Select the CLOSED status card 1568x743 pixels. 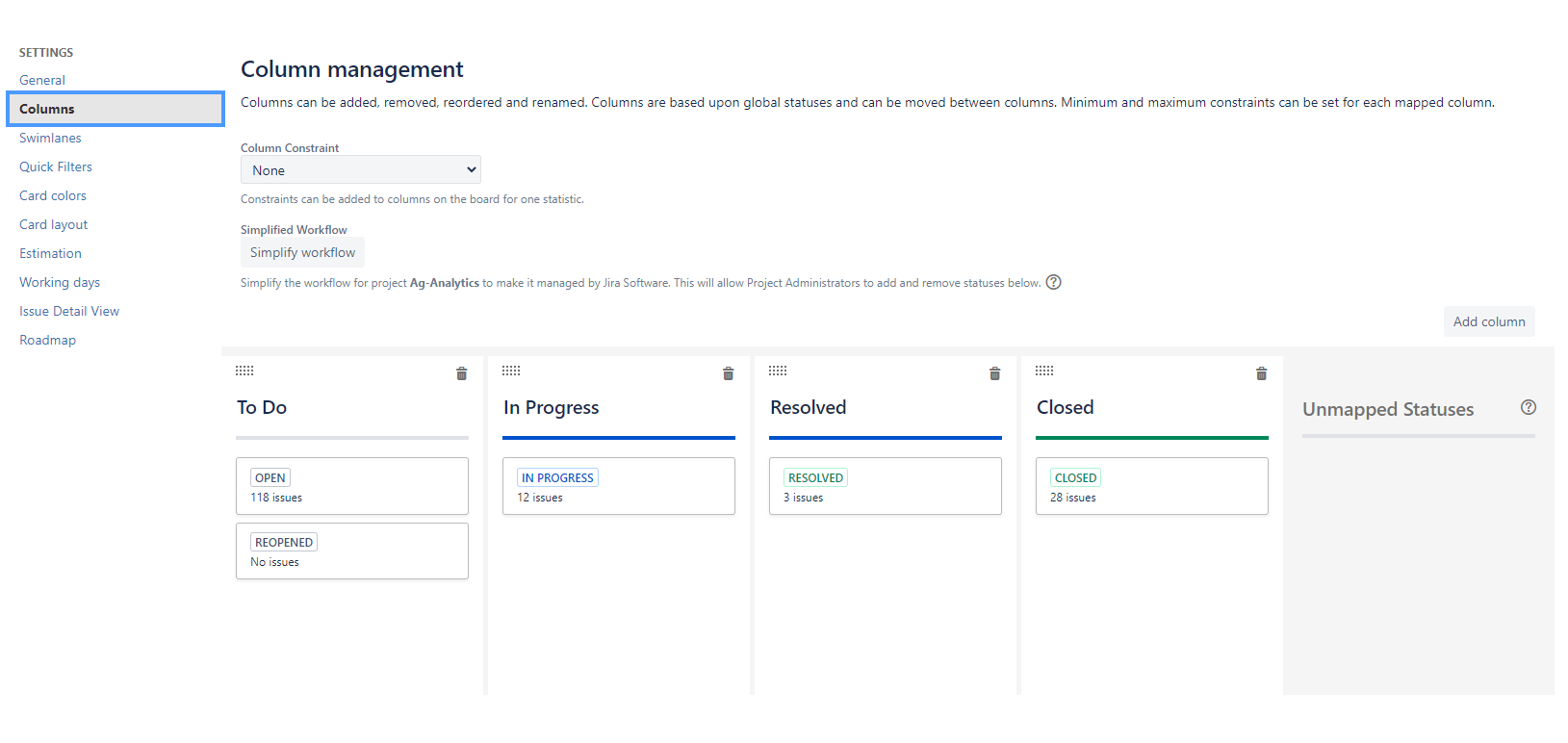[1152, 486]
